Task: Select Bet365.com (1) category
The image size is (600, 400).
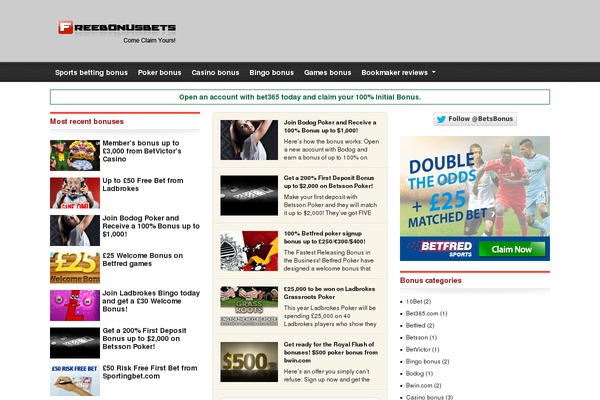Action: [x=426, y=313]
